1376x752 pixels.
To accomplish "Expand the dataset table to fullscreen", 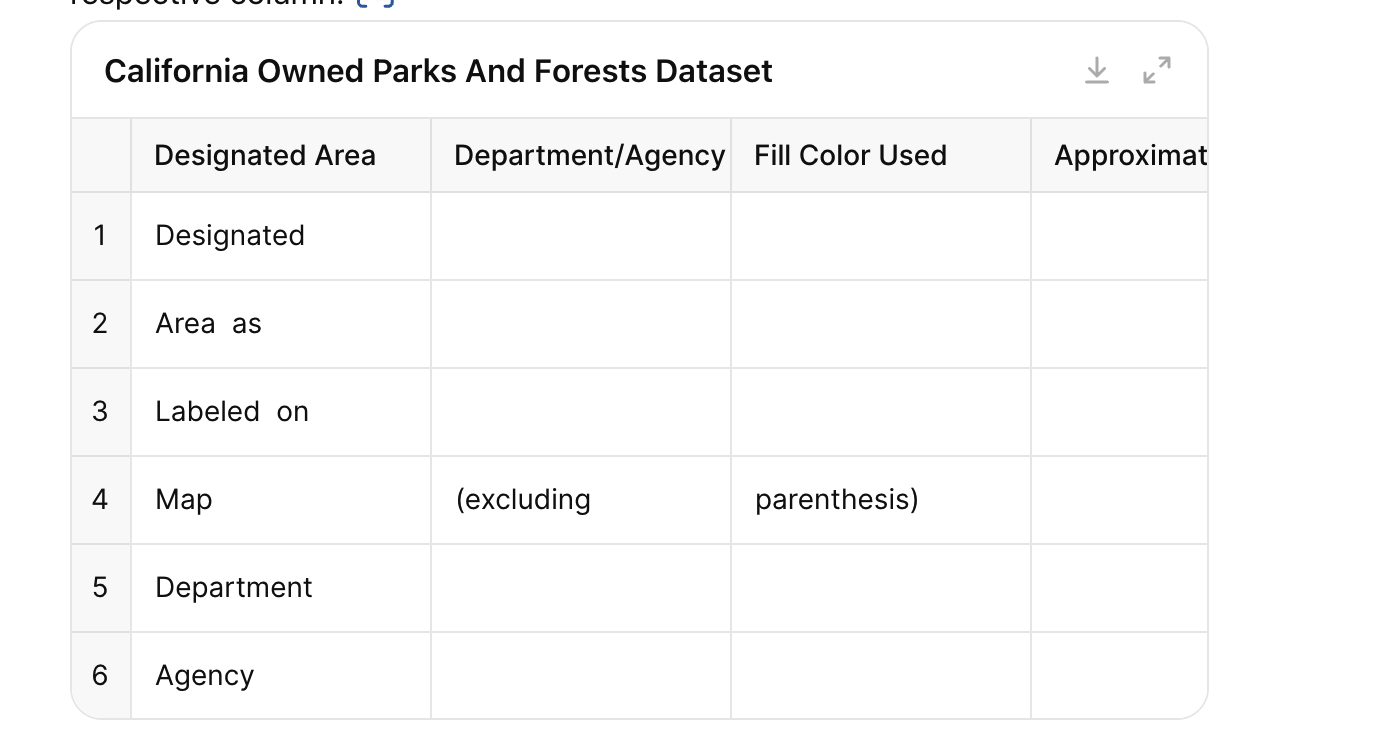I will (1157, 71).
